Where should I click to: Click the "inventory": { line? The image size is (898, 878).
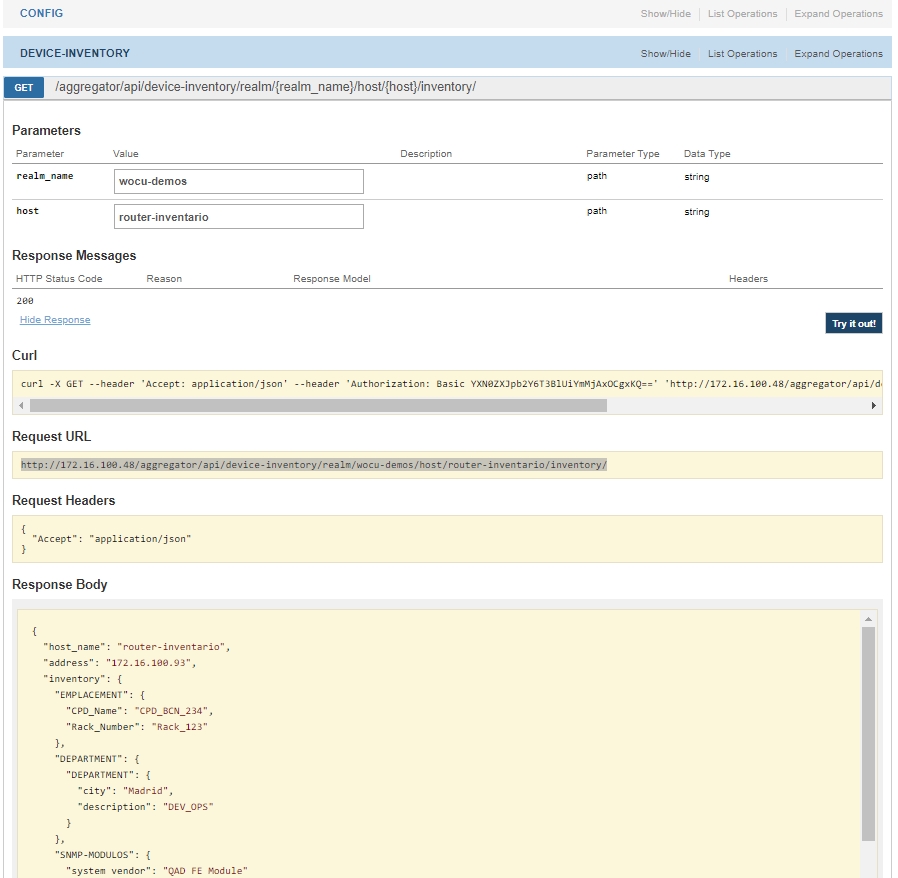(x=82, y=679)
